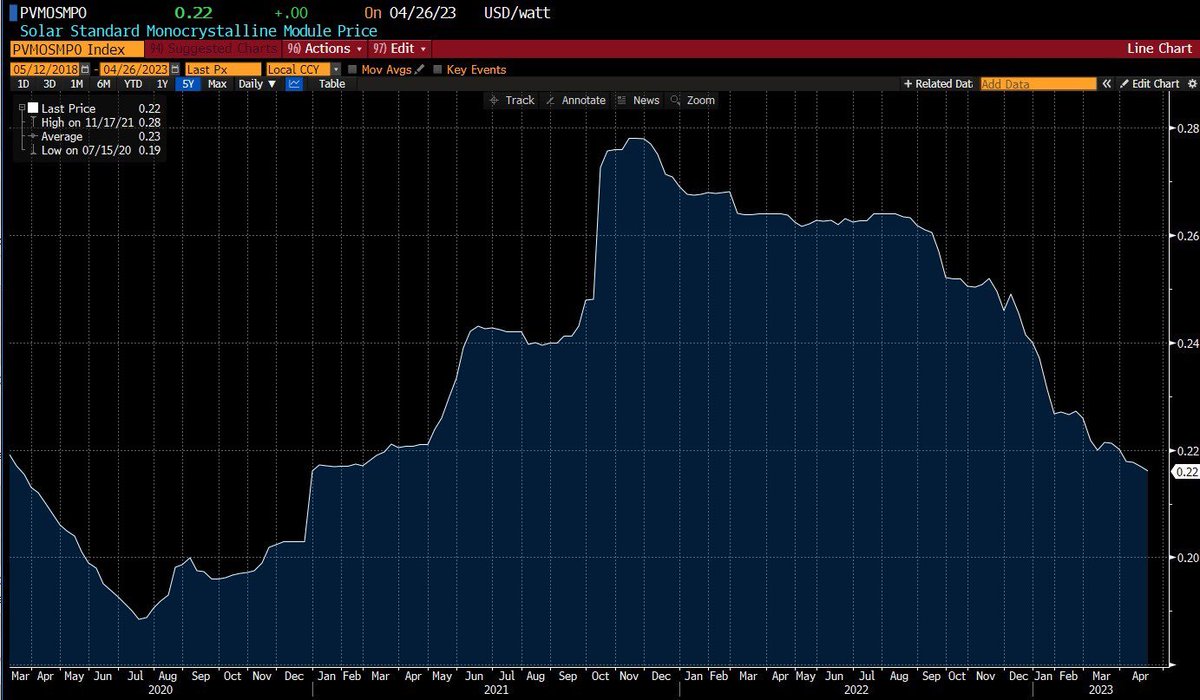Image resolution: width=1200 pixels, height=700 pixels.
Task: Open the Actions dropdown menu
Action: point(327,48)
